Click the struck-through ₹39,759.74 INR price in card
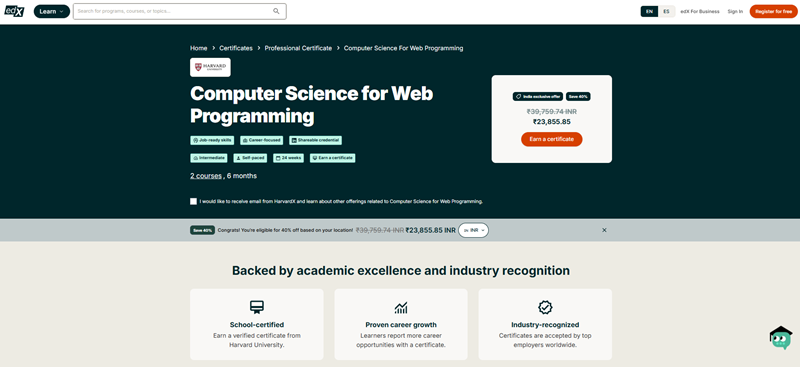The image size is (800, 367). coord(552,111)
